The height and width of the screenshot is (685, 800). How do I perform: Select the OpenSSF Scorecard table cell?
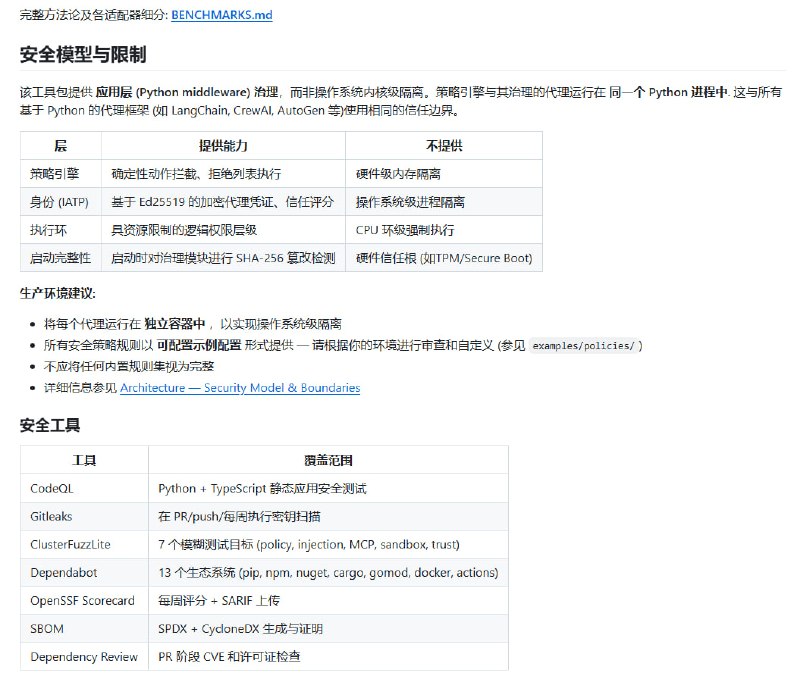pyautogui.click(x=84, y=600)
